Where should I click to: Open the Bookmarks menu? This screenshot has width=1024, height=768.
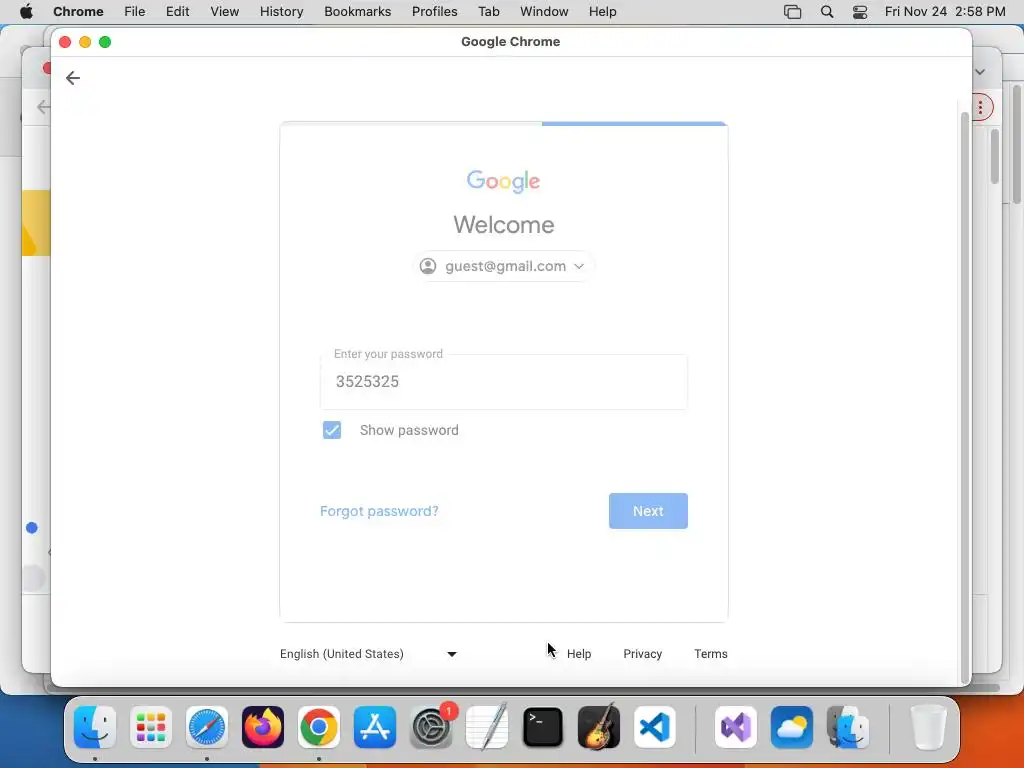click(358, 12)
